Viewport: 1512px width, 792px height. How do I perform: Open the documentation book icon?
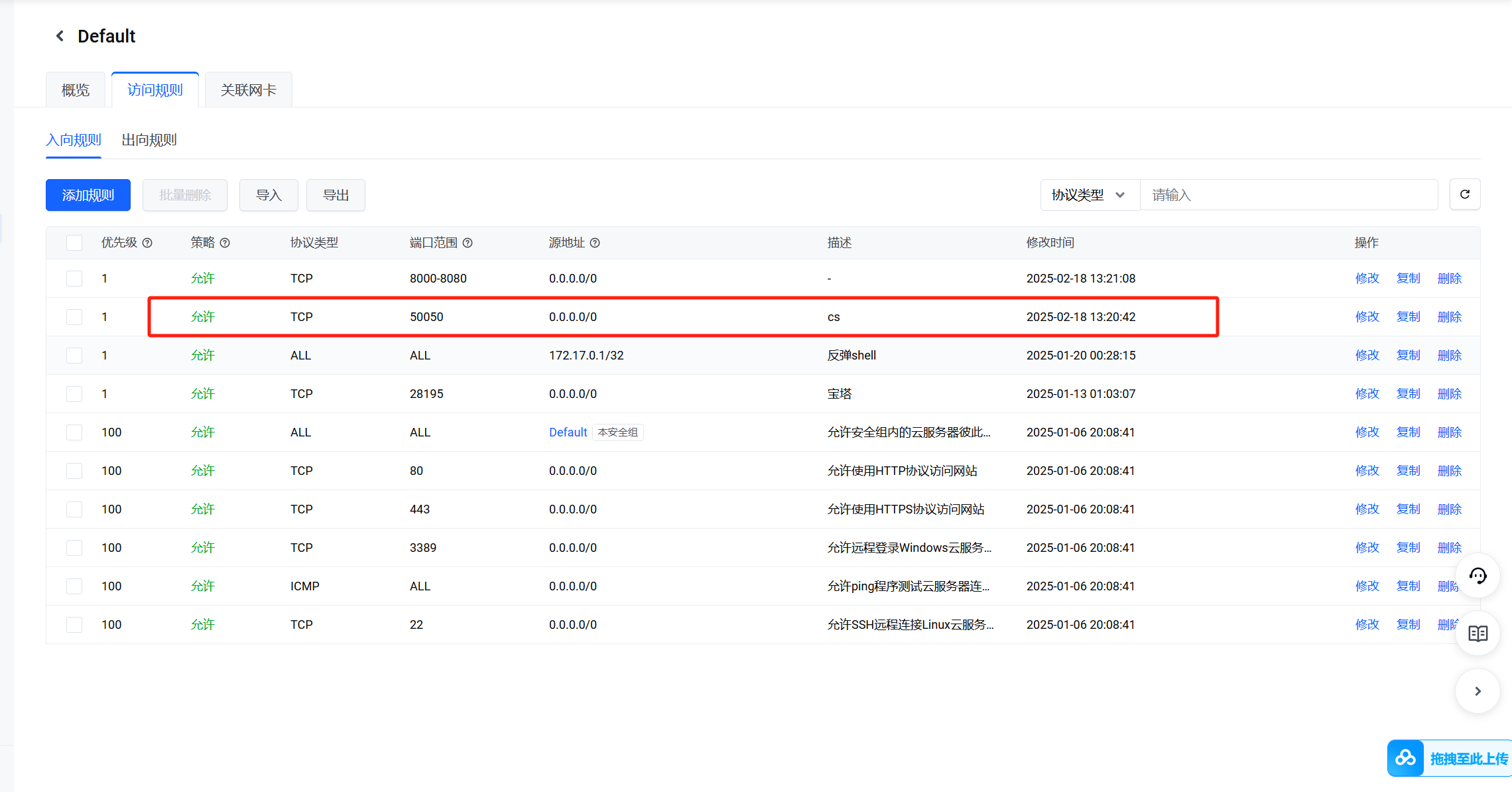(1478, 633)
